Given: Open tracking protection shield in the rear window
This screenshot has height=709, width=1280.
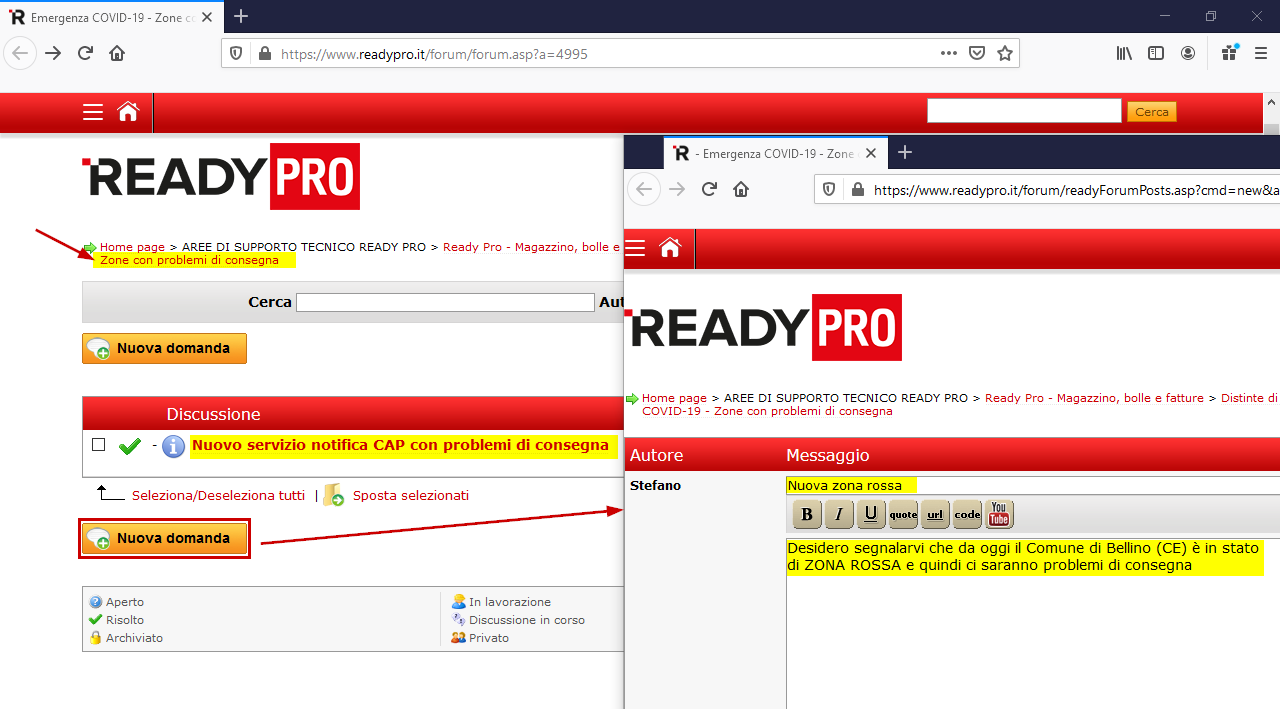Looking at the screenshot, I should (x=236, y=54).
